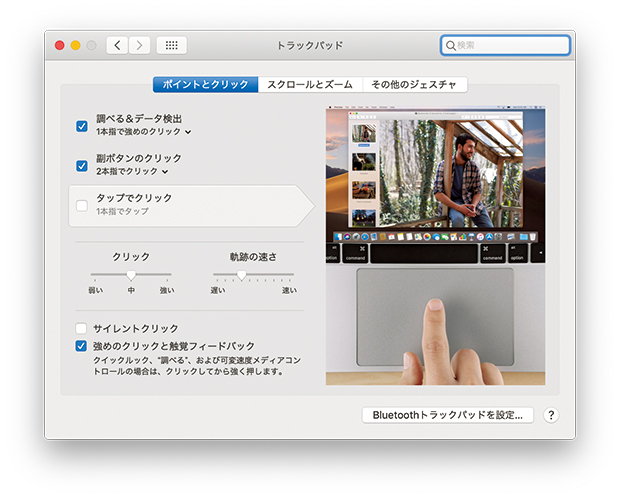Viewport: 620px width, 498px height.
Task: Enable タップでクリック checkbox
Action: 82,205
